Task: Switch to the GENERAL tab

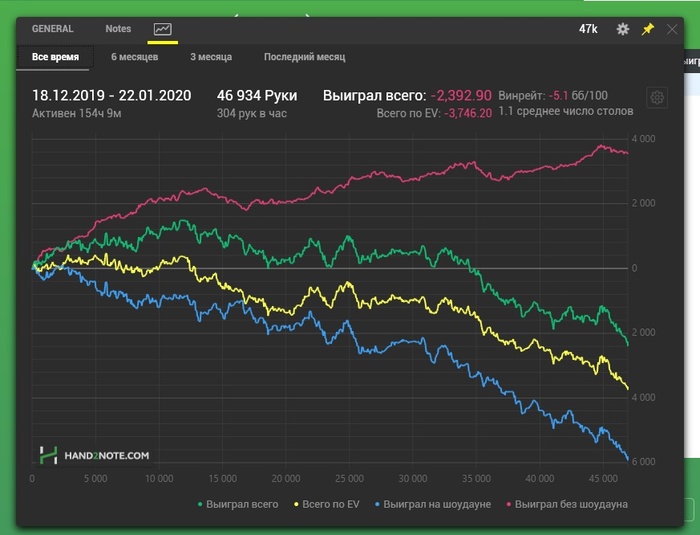Action: 52,29
